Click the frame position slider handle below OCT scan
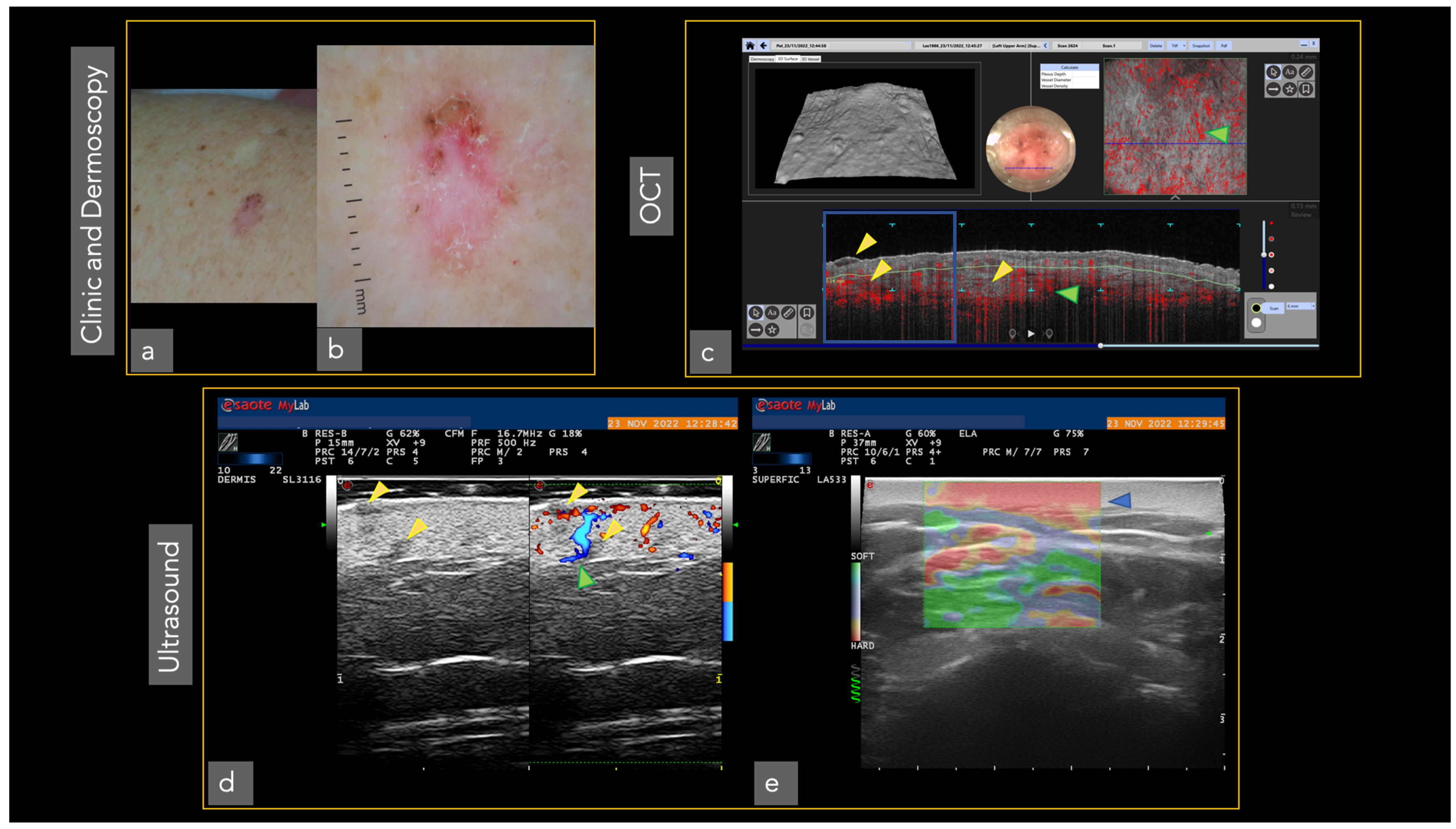This screenshot has width=1456, height=829. pos(1100,346)
